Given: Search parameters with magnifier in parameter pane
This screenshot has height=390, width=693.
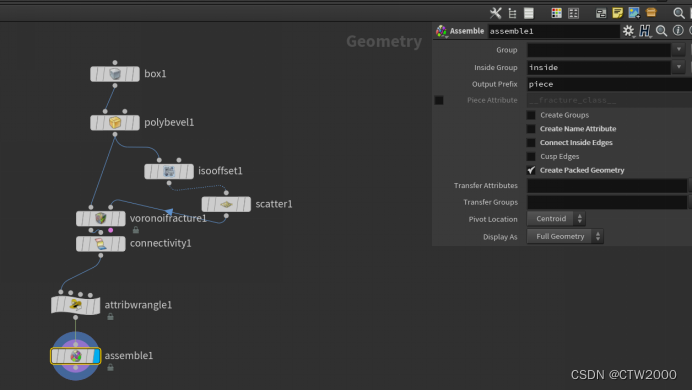Looking at the screenshot, I should [x=662, y=31].
